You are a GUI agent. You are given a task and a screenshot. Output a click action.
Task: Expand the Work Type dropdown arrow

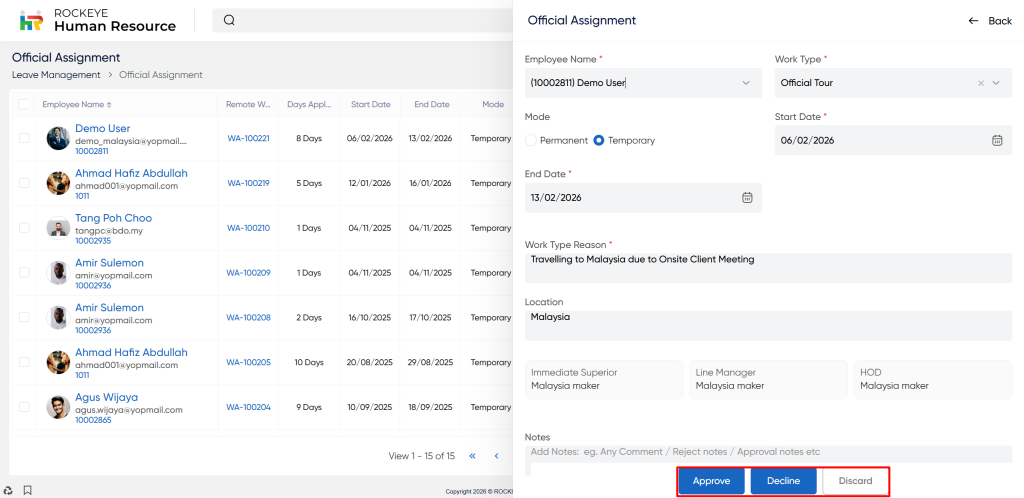pos(996,83)
